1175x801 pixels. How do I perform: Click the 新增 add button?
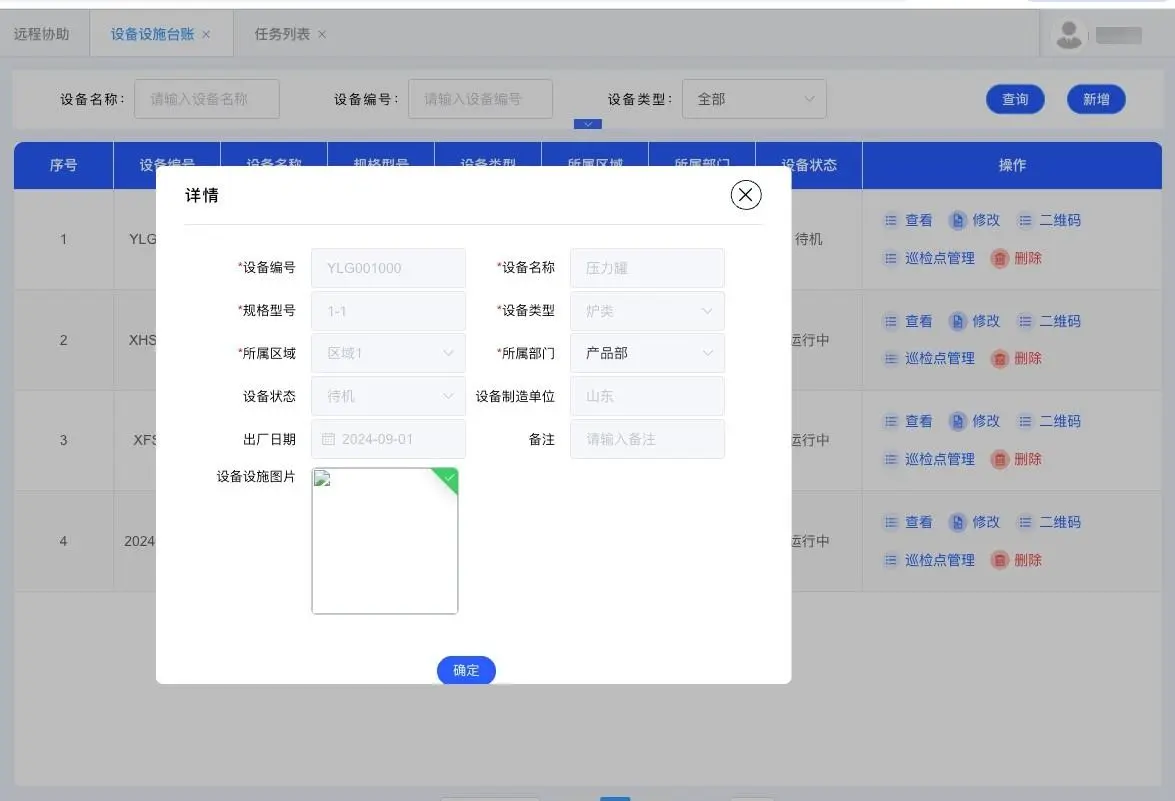coord(1096,99)
